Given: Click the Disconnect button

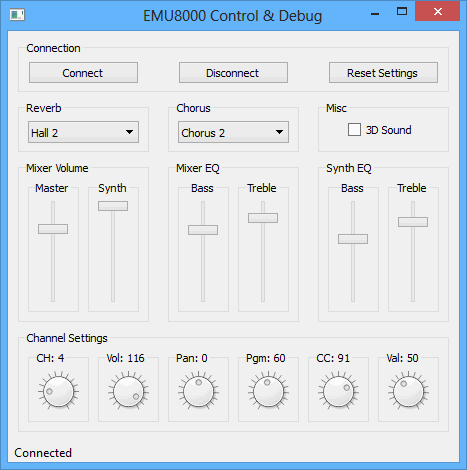Looking at the screenshot, I should click(233, 73).
